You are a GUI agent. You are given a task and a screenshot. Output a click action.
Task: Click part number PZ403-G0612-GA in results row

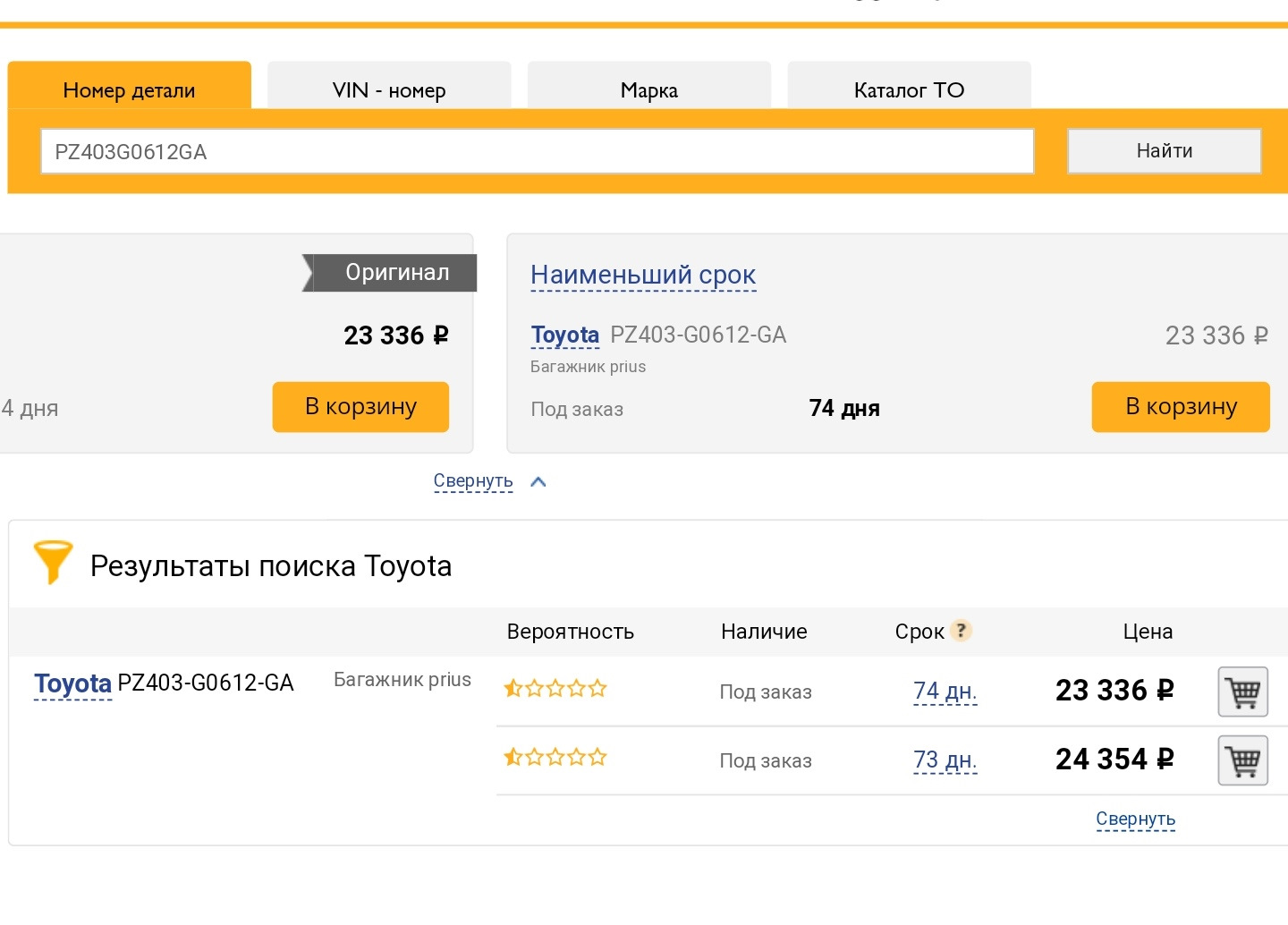click(206, 683)
